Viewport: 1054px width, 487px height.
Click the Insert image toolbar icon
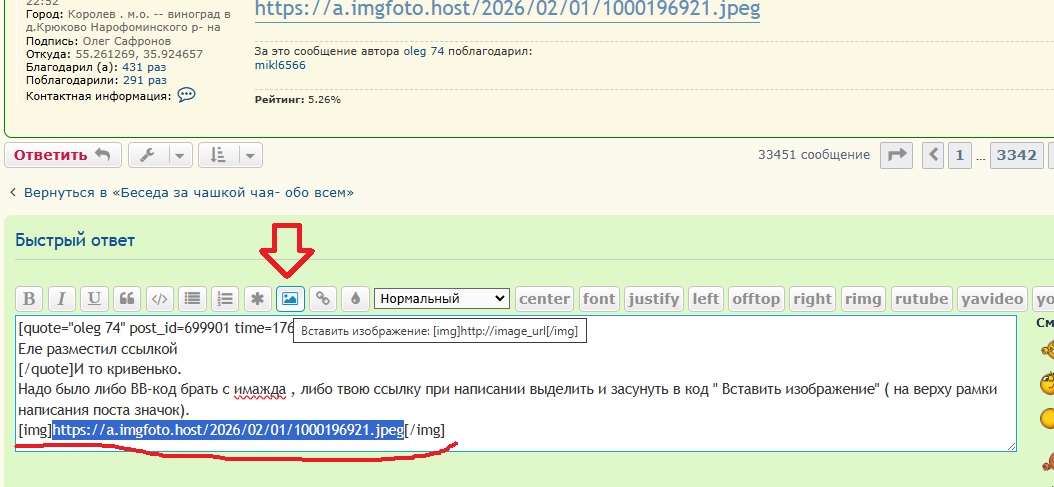(x=290, y=298)
